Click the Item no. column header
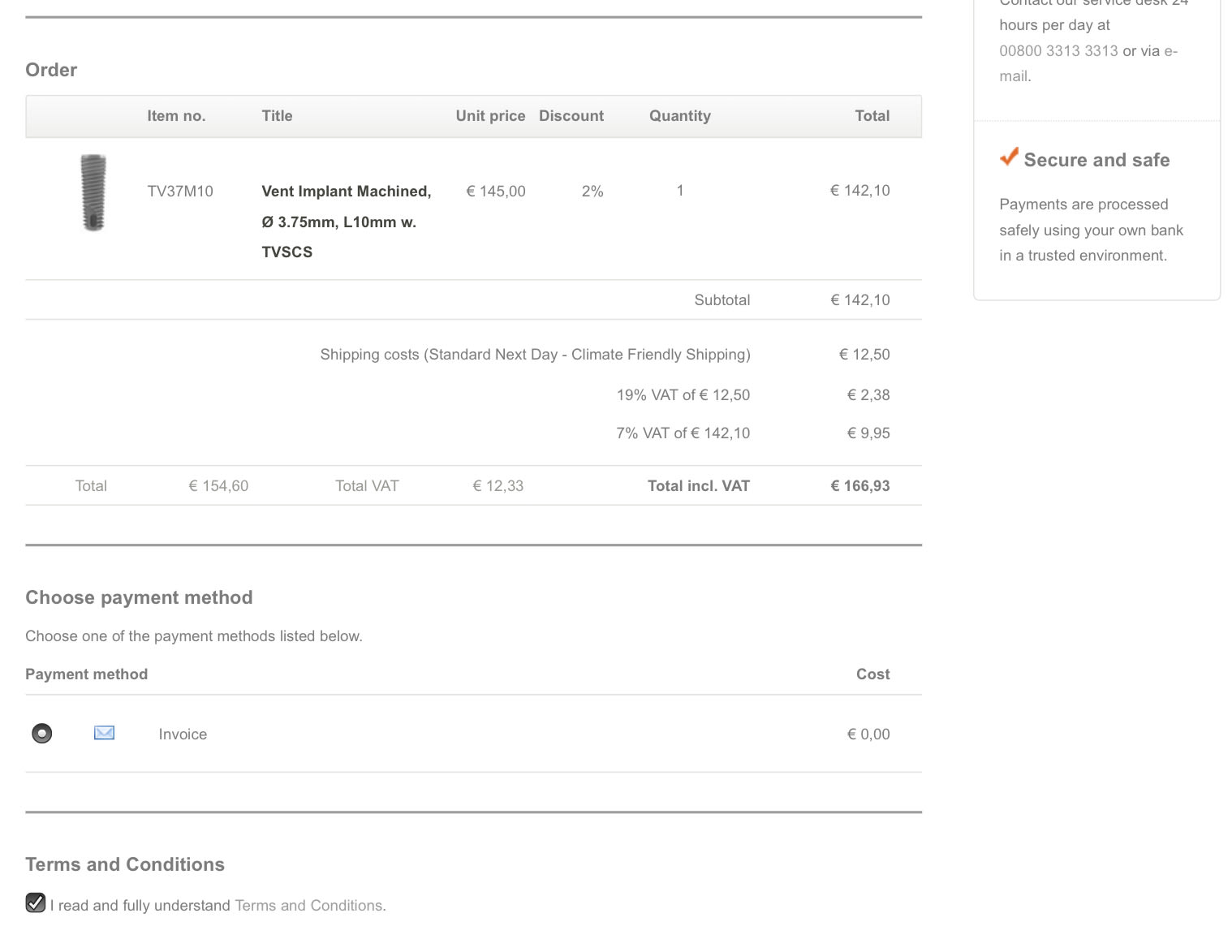The image size is (1232, 952). click(x=176, y=116)
